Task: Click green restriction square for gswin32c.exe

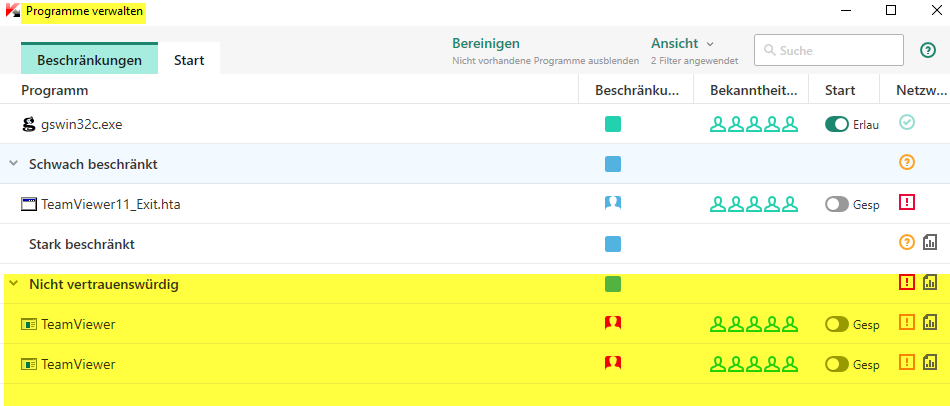Action: click(613, 124)
